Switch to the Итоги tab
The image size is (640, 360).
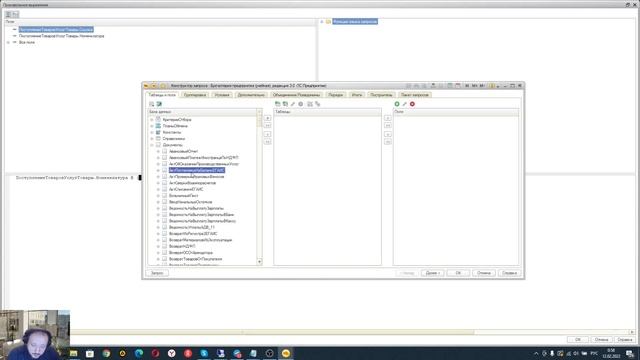point(357,95)
